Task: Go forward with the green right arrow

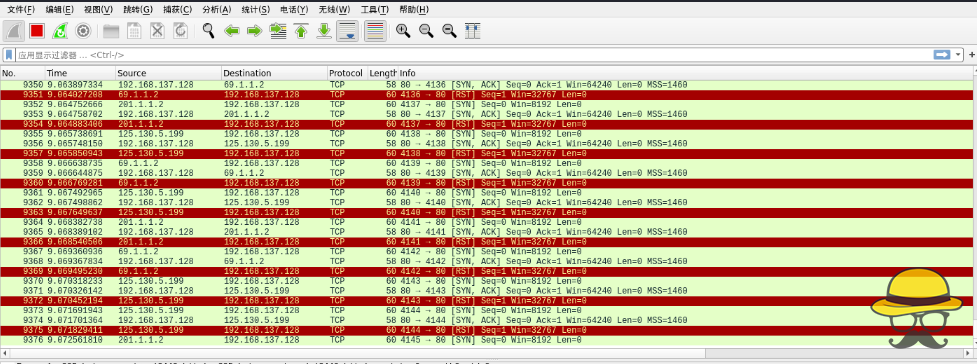Action: 254,31
